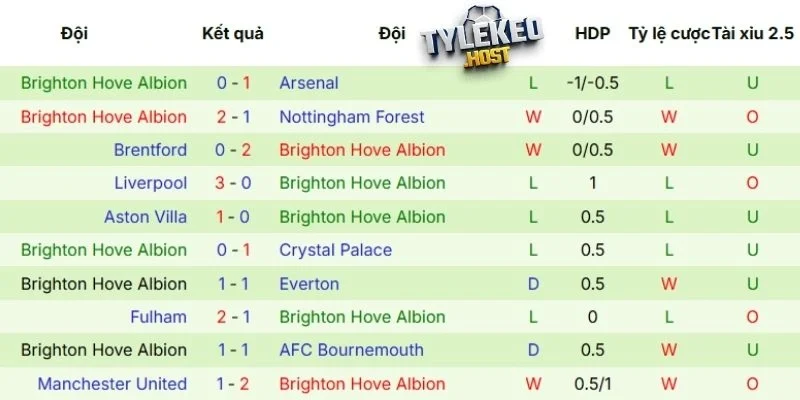This screenshot has width=800, height=400.
Task: Select Crystal Palace in the opponent column
Action: pyautogui.click(x=336, y=250)
